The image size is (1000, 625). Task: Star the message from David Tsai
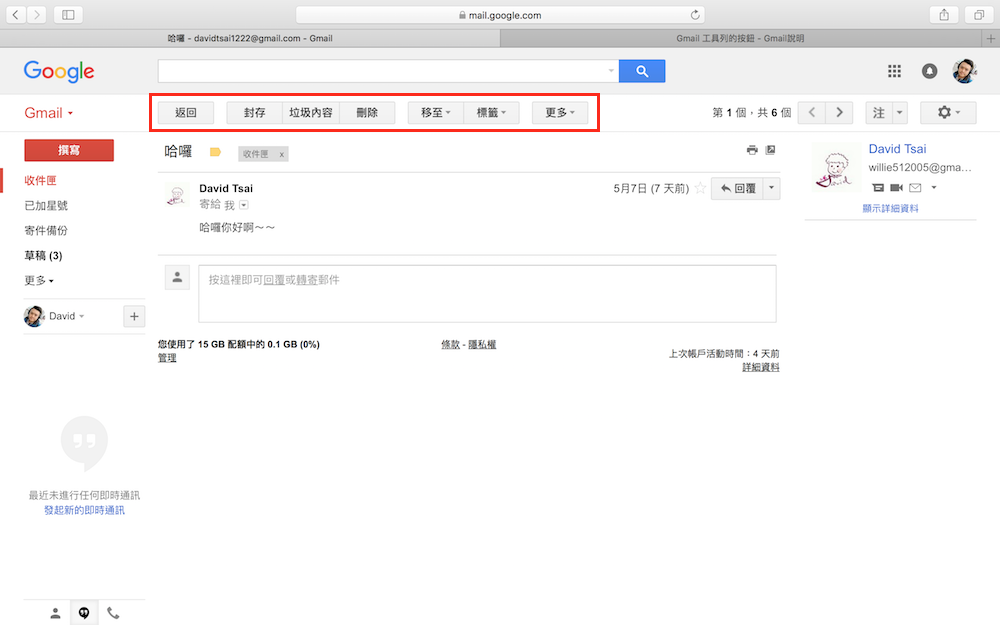point(700,188)
